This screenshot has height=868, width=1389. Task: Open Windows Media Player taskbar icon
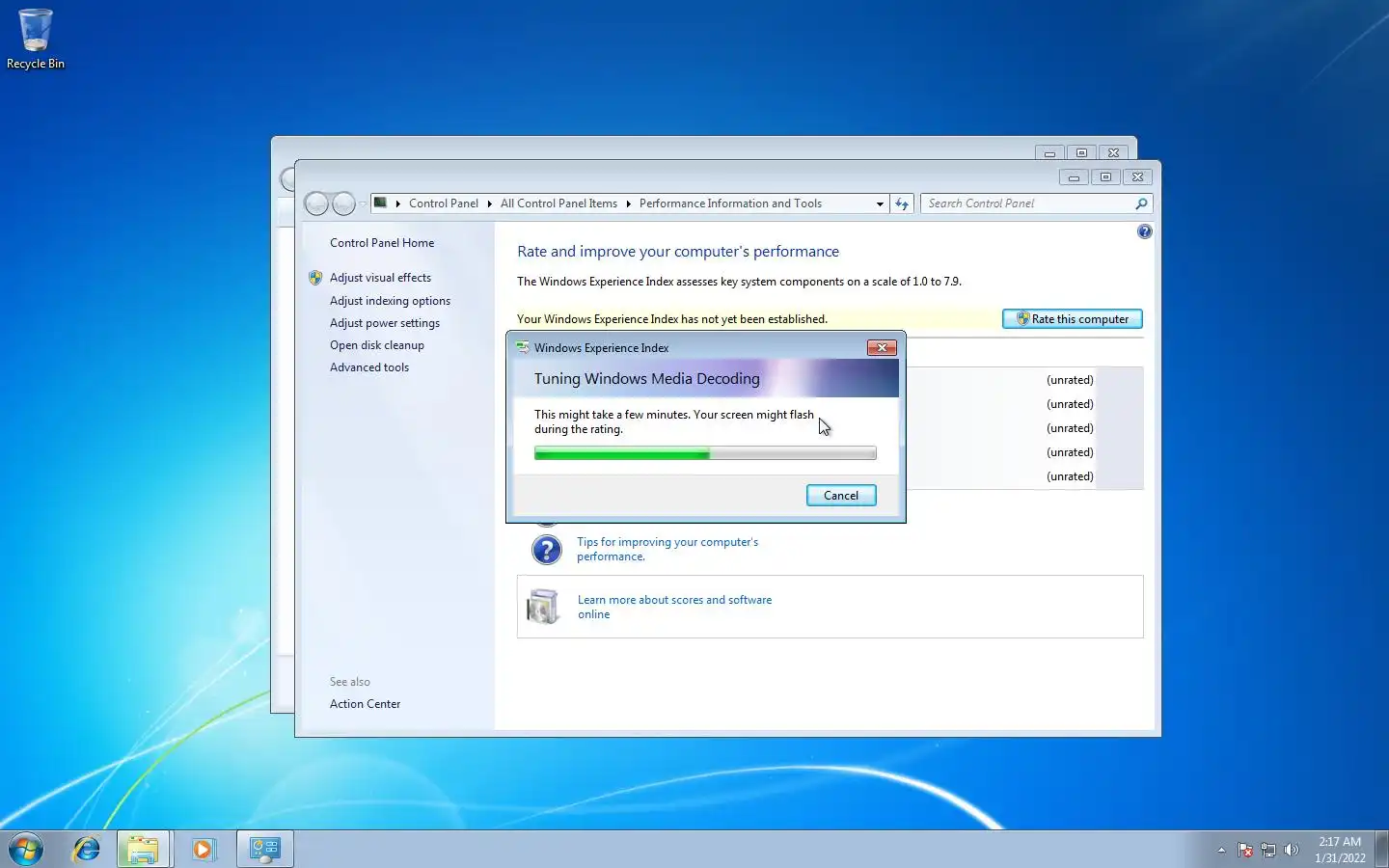(203, 849)
